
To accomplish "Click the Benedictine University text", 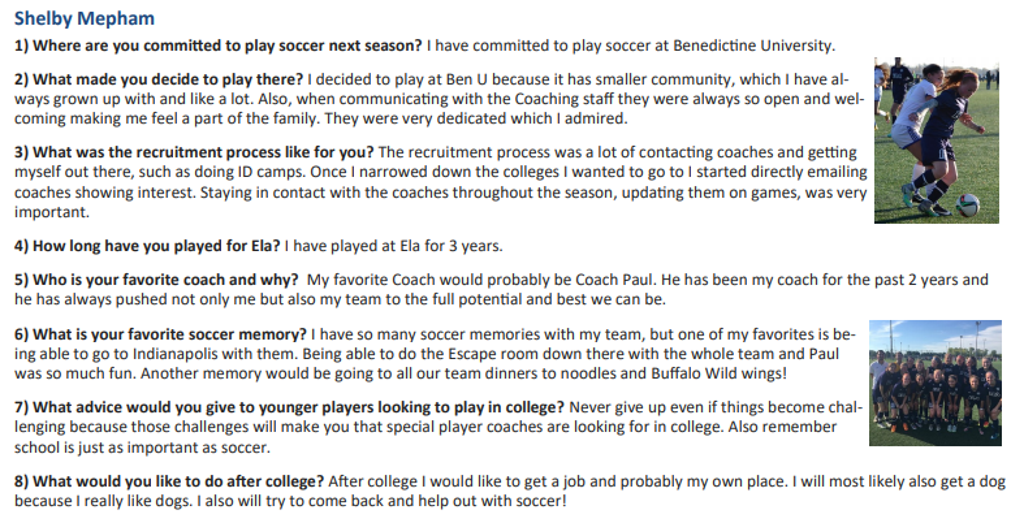I will click(754, 46).
